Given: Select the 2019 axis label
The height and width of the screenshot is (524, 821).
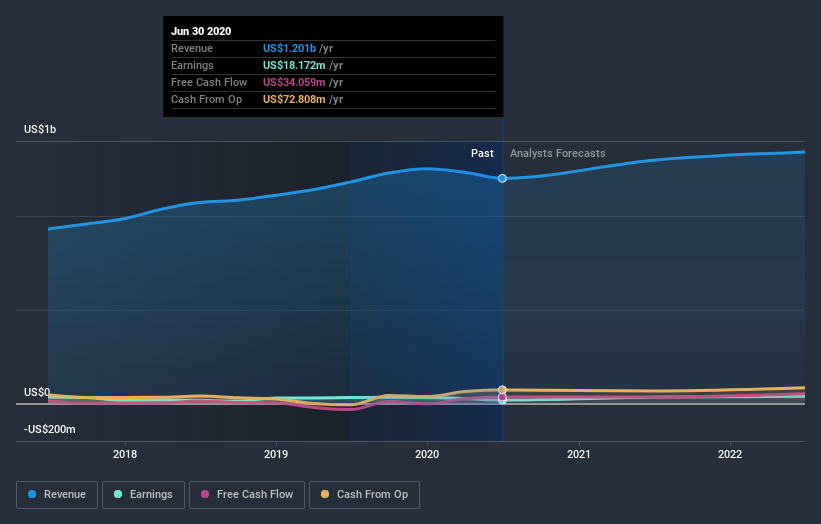Looking at the screenshot, I should 276,454.
